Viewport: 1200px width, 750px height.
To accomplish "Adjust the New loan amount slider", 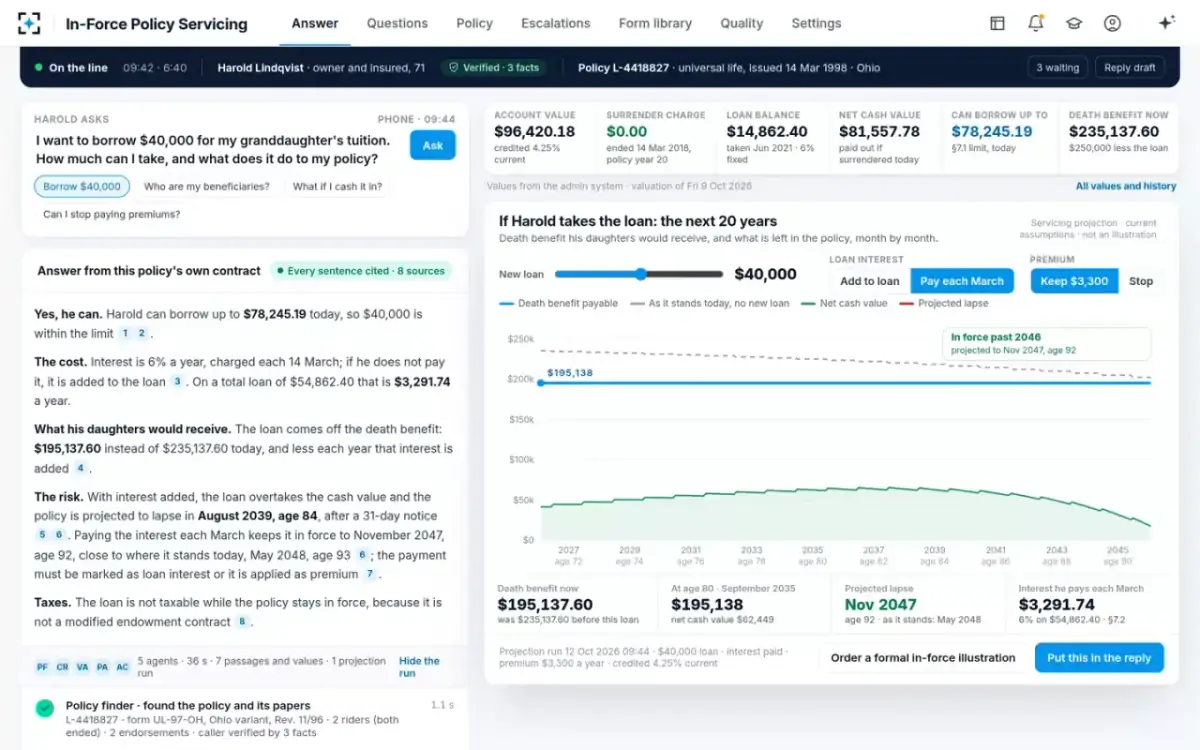I will pos(638,274).
